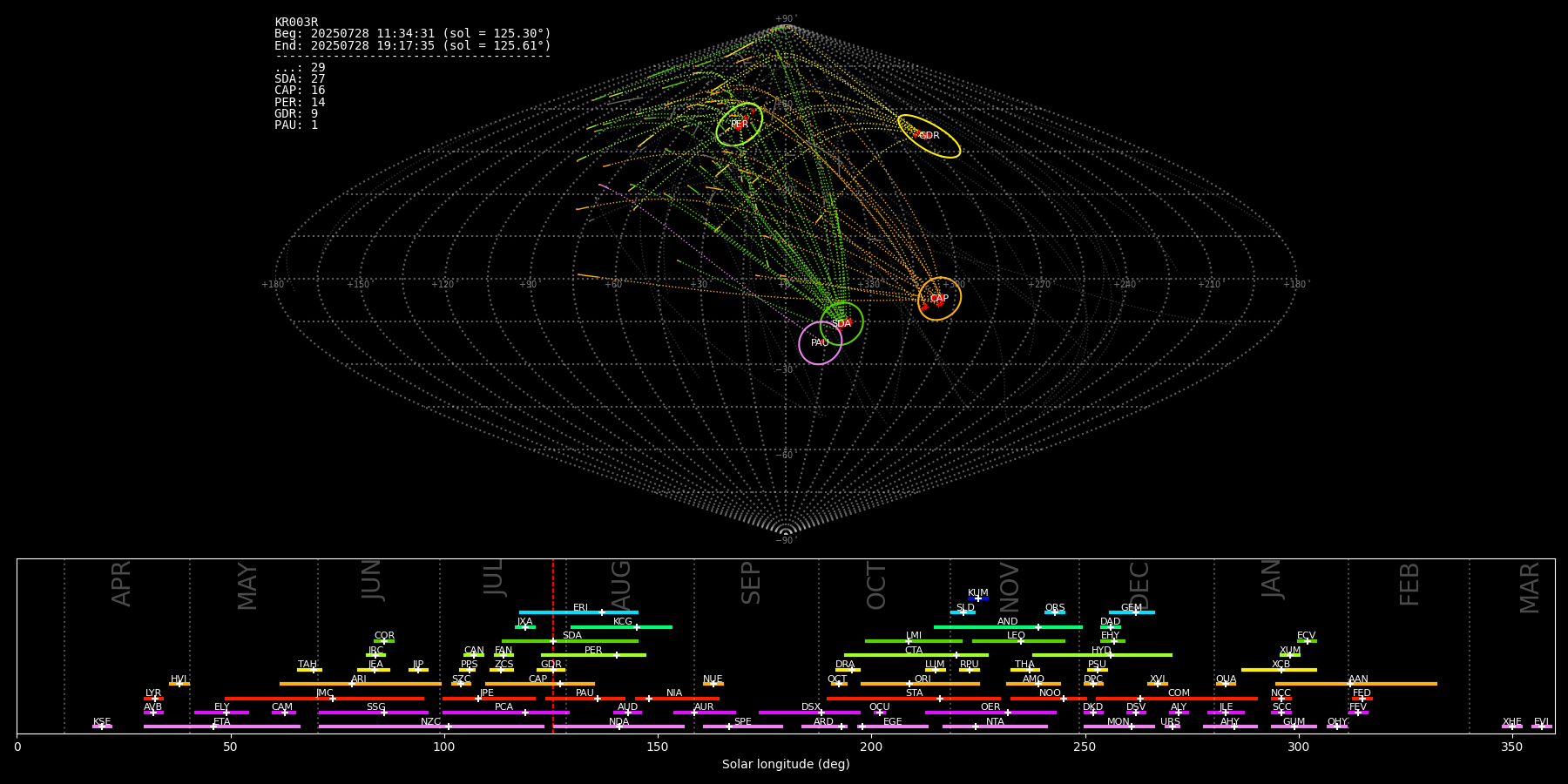Click the red PAU activity bar in timeline
Screen dimensions: 1568x784
click(x=585, y=699)
